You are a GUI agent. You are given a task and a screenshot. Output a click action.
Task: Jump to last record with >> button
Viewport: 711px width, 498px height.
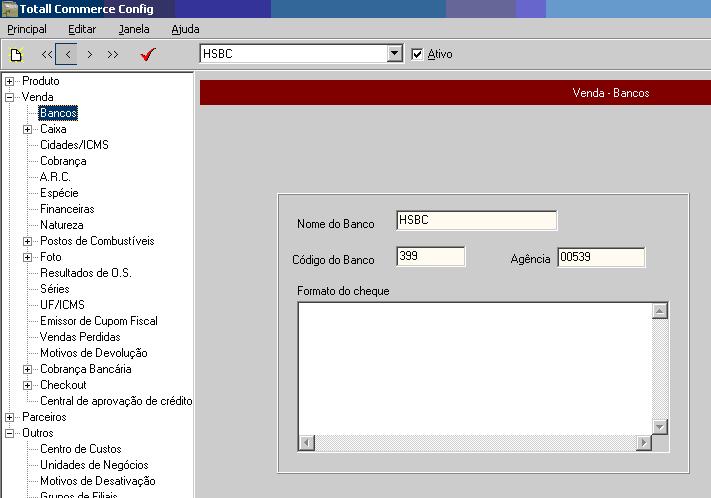(x=112, y=55)
